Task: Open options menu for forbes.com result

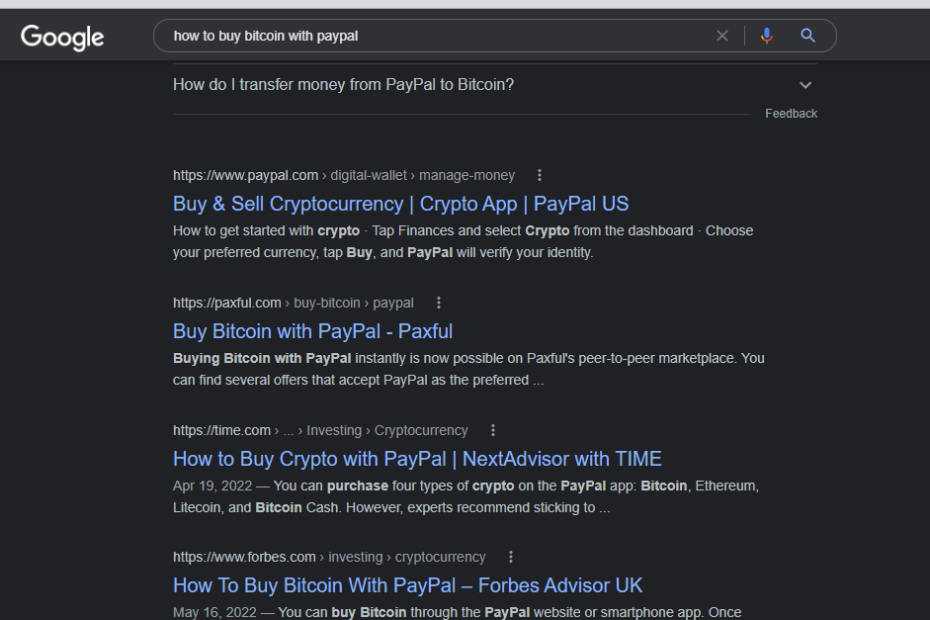Action: 511,557
